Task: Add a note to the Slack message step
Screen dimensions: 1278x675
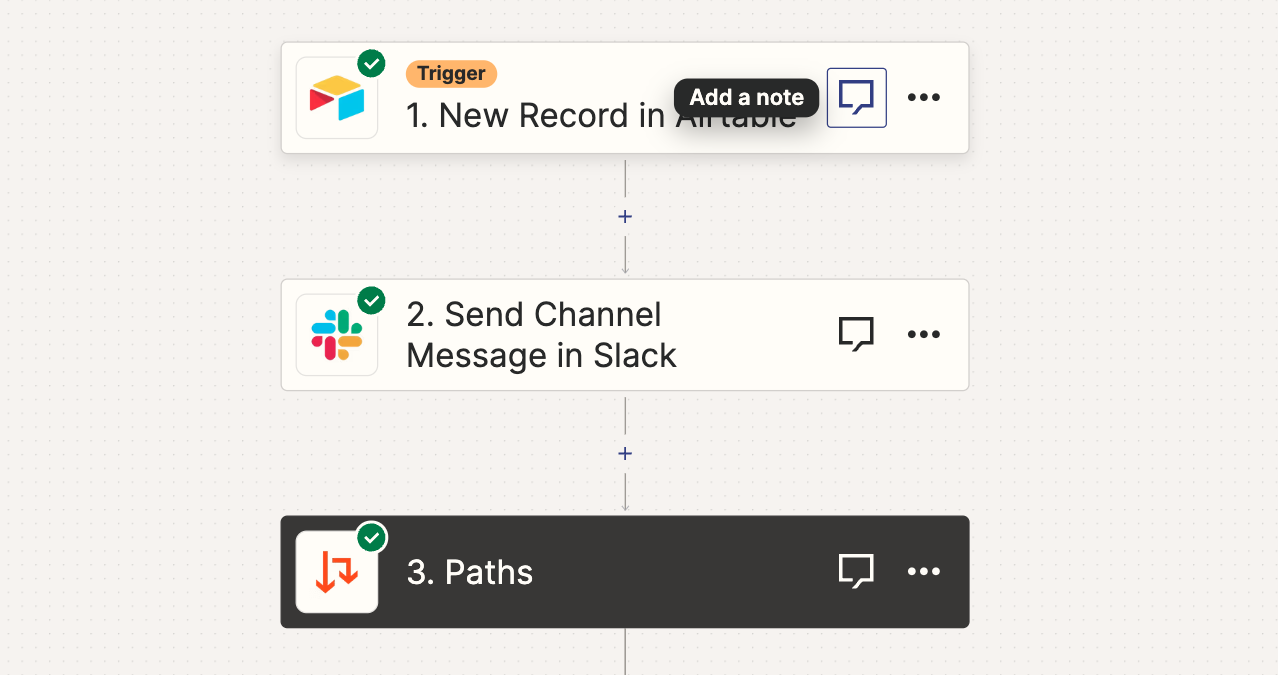Action: click(856, 334)
